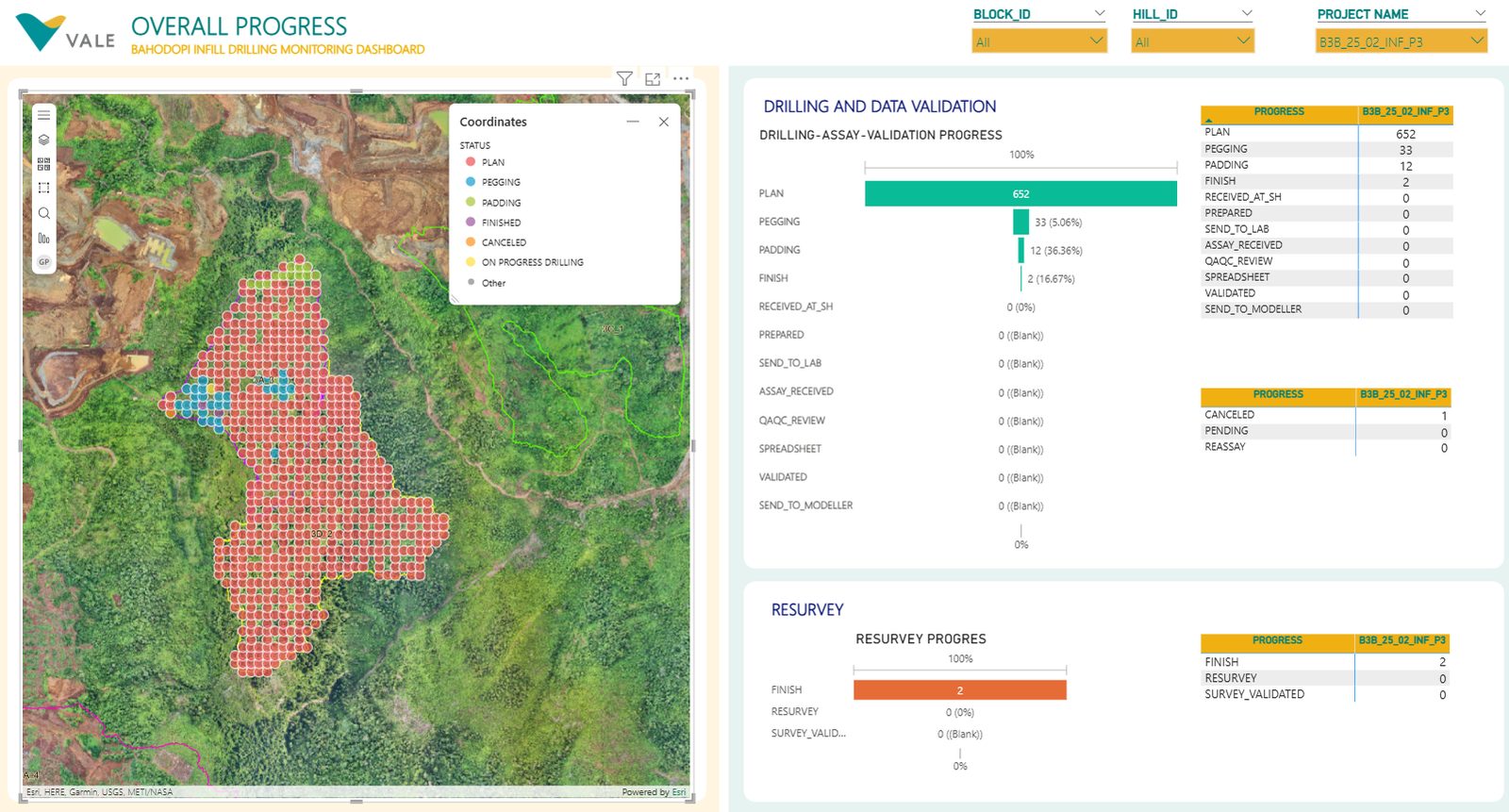This screenshot has height=812, width=1509.
Task: Click the GP button in map toolbar
Action: click(43, 262)
